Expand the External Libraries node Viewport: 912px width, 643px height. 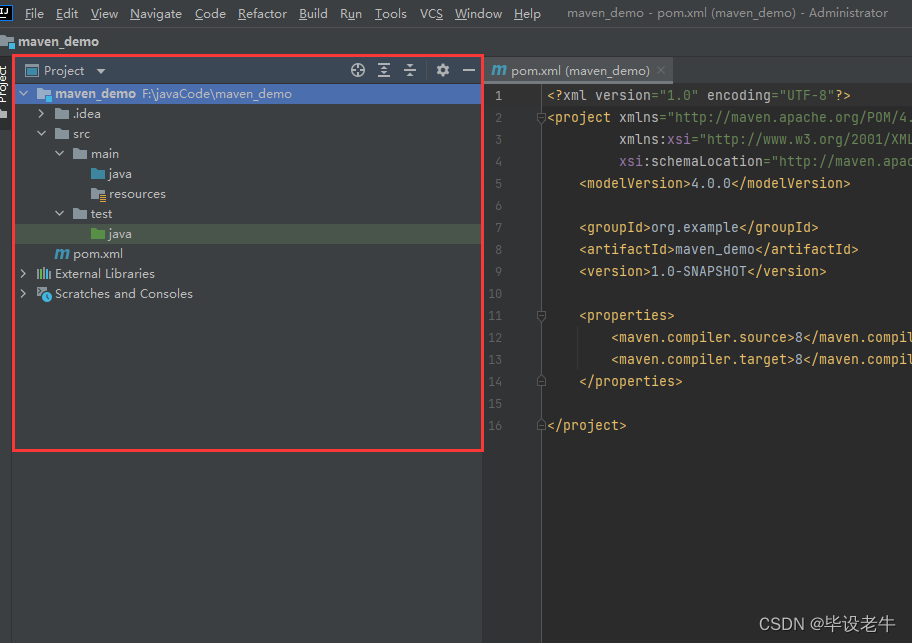click(23, 274)
